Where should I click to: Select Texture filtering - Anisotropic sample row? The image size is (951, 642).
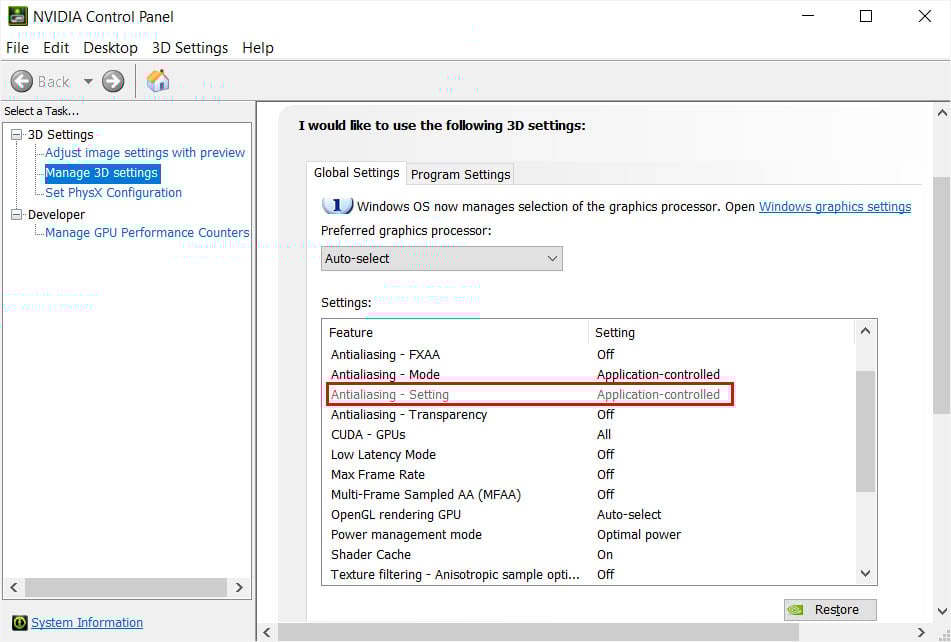(x=588, y=575)
